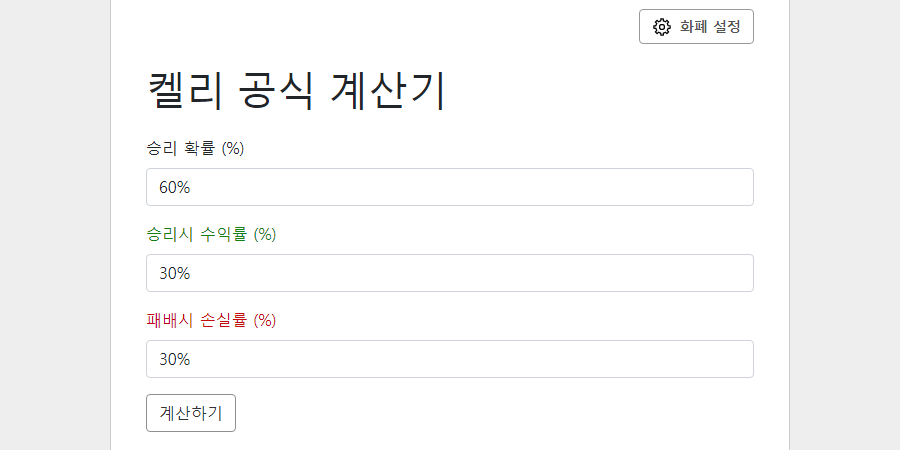This screenshot has width=900, height=450.
Task: Click the empty right end of 패배시 손실률 field
Action: (689, 359)
